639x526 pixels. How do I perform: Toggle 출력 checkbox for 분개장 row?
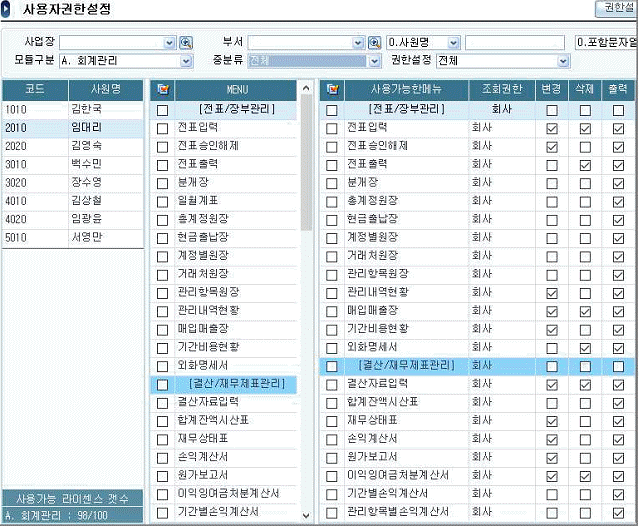[x=618, y=183]
